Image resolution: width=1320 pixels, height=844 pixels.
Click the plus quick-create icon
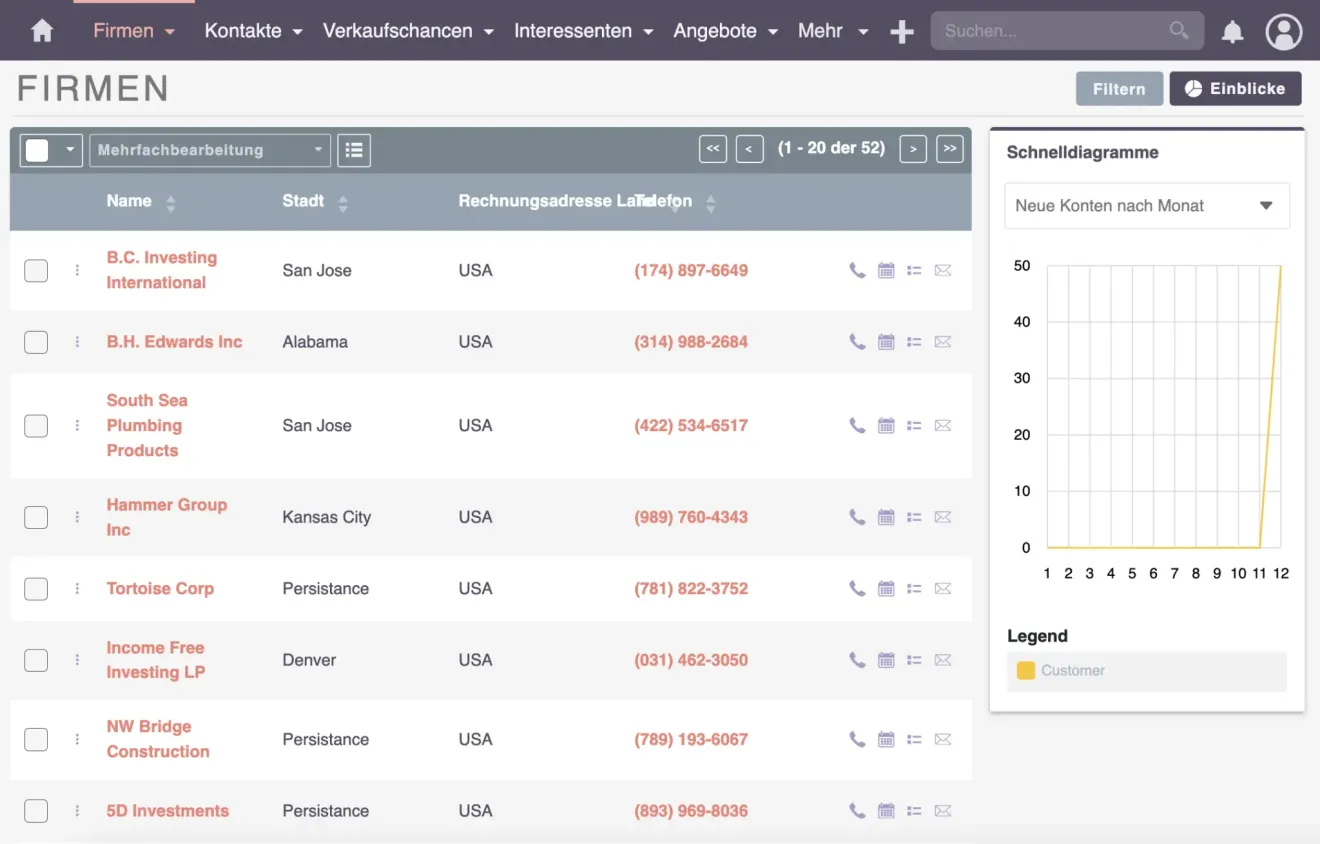click(x=901, y=32)
